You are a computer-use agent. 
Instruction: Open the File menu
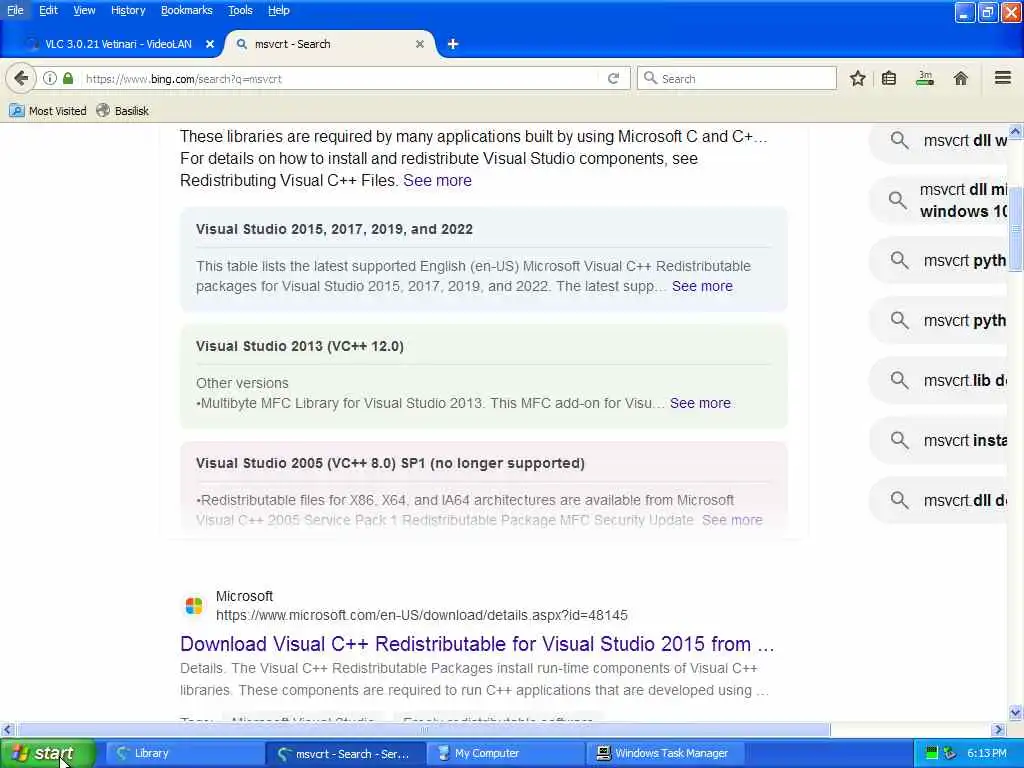click(x=15, y=10)
